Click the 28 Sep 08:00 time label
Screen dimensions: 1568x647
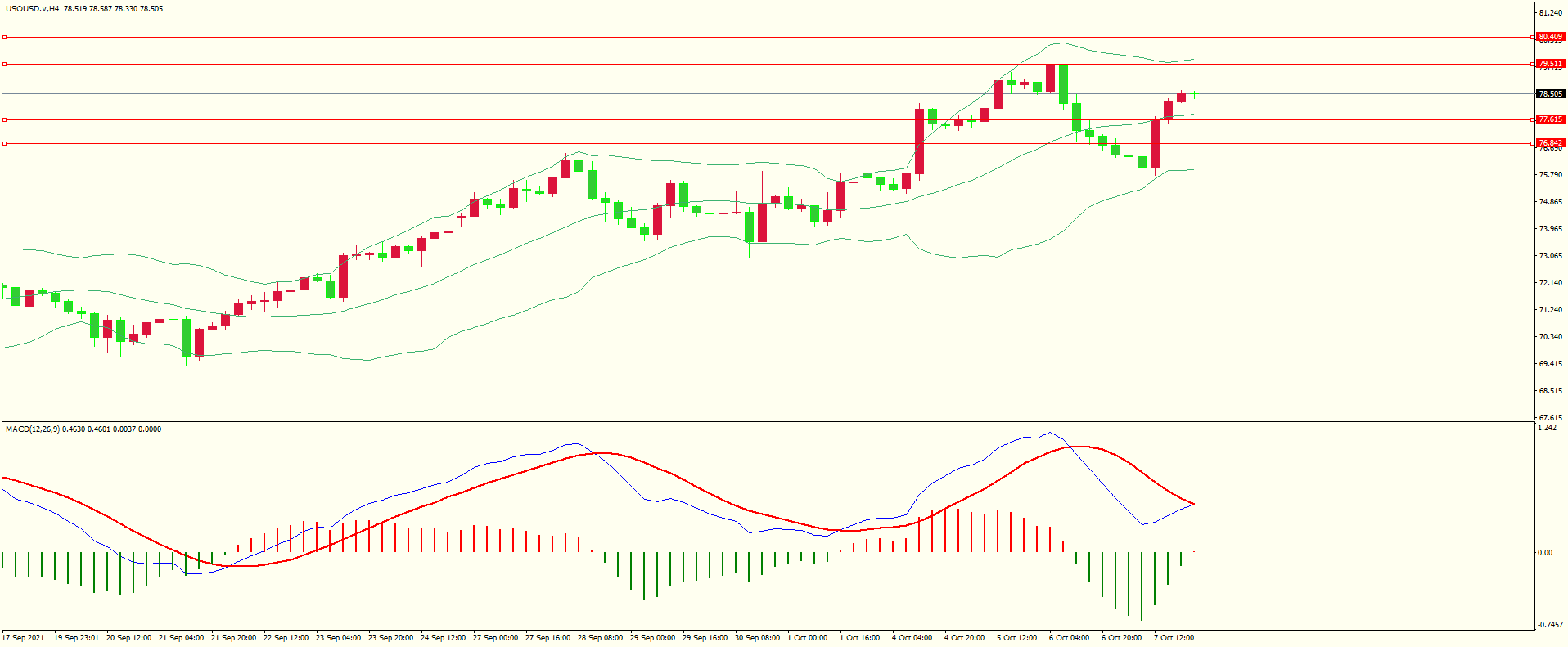600,638
